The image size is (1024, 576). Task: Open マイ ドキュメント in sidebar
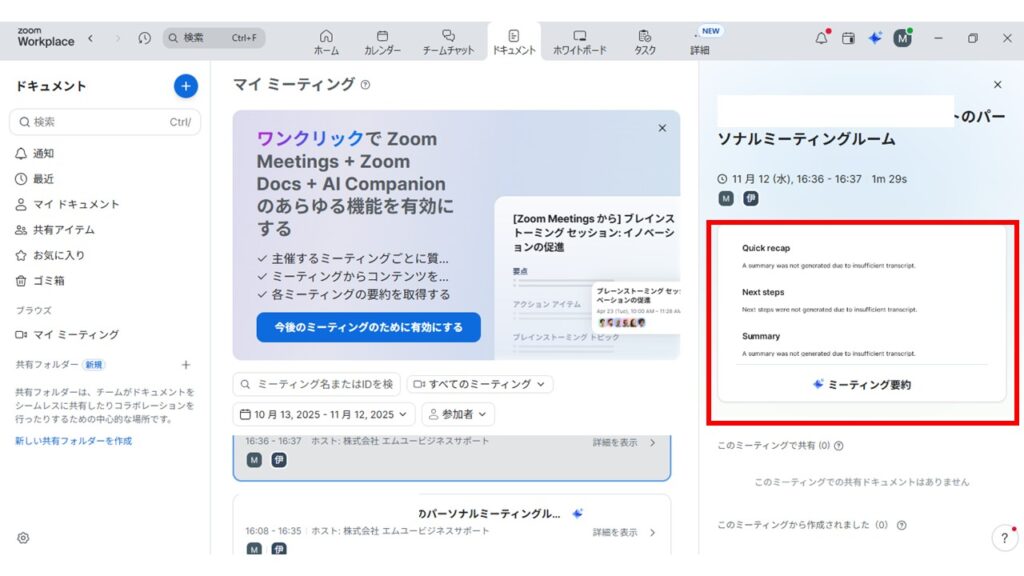point(76,204)
